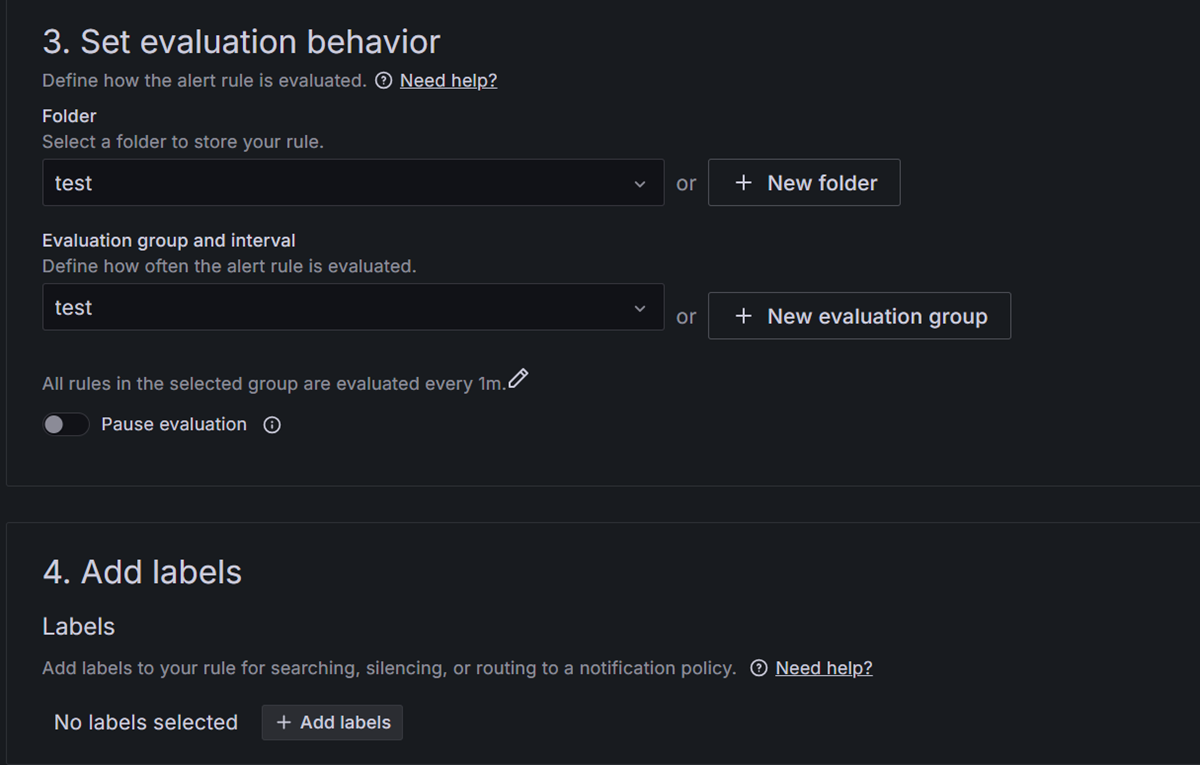Image resolution: width=1200 pixels, height=765 pixels.
Task: Click the plus icon on New folder button
Action: click(x=741, y=182)
